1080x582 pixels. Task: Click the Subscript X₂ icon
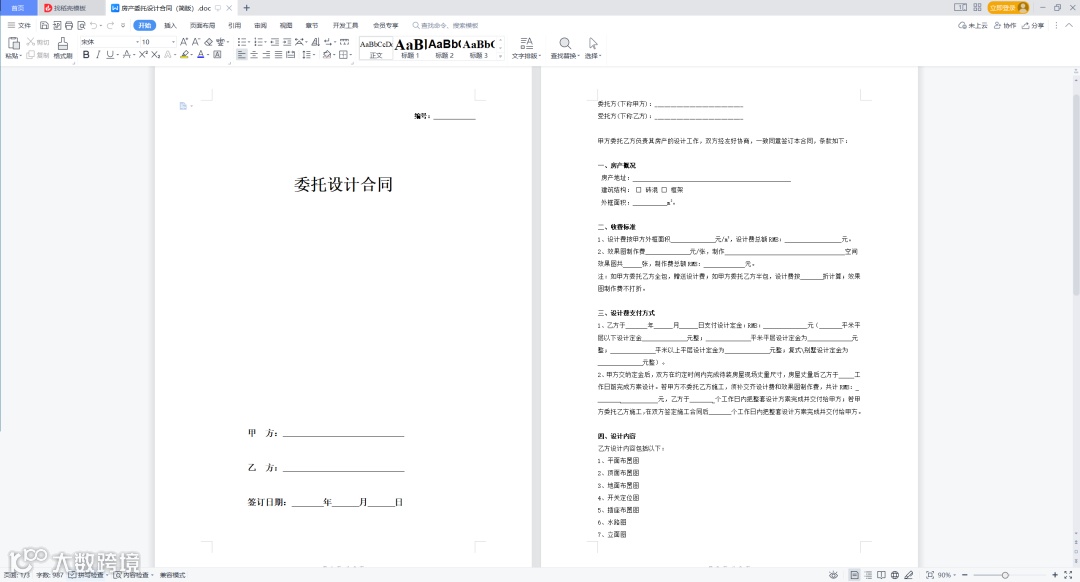pyautogui.click(x=156, y=54)
